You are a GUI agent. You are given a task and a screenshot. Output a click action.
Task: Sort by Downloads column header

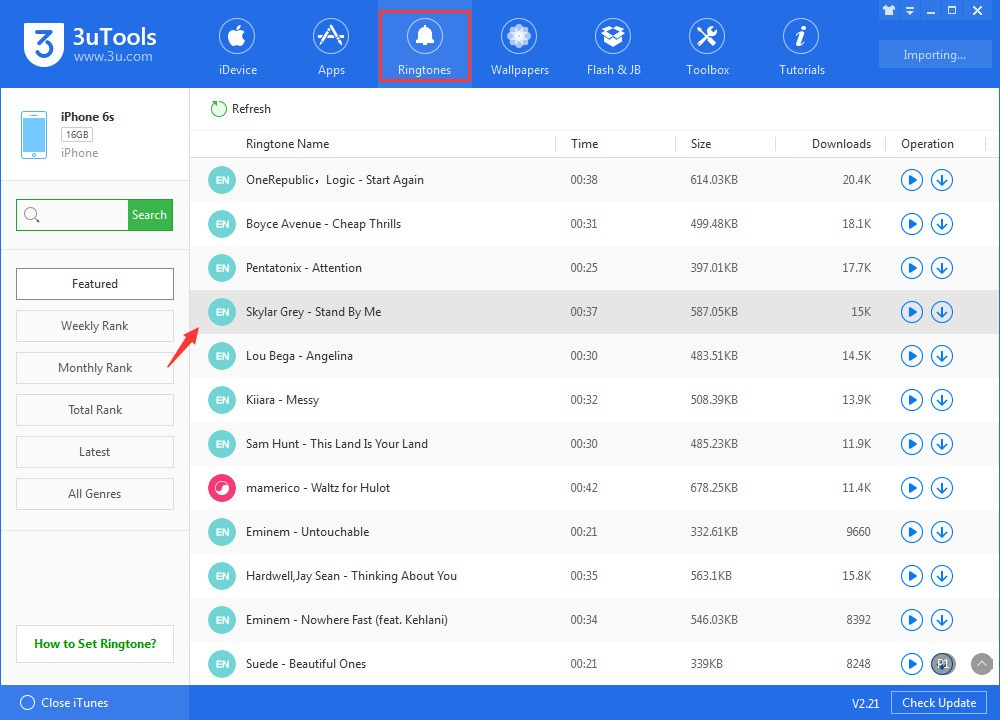(x=841, y=144)
